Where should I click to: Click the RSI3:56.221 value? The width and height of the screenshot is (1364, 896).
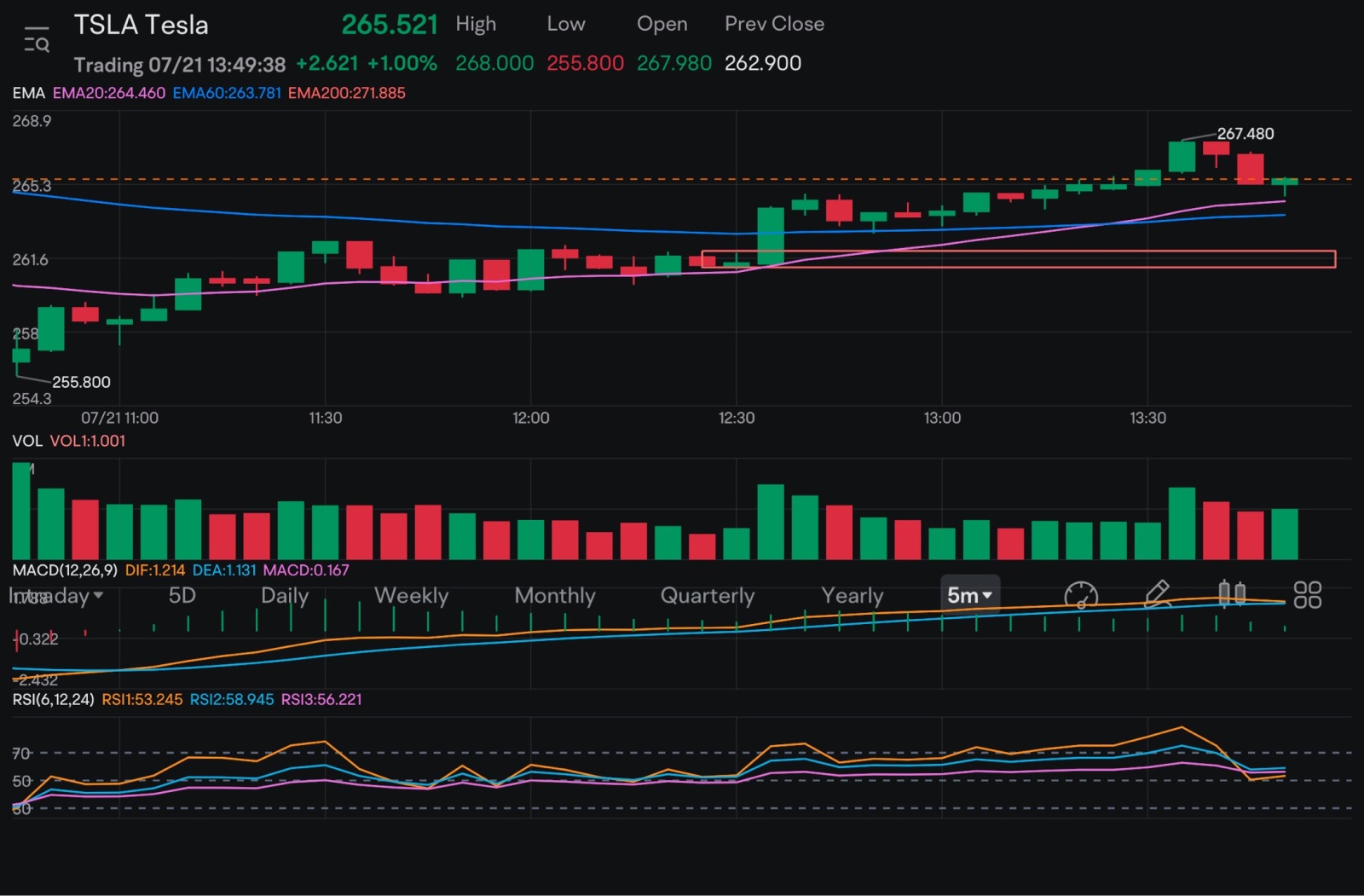(321, 700)
